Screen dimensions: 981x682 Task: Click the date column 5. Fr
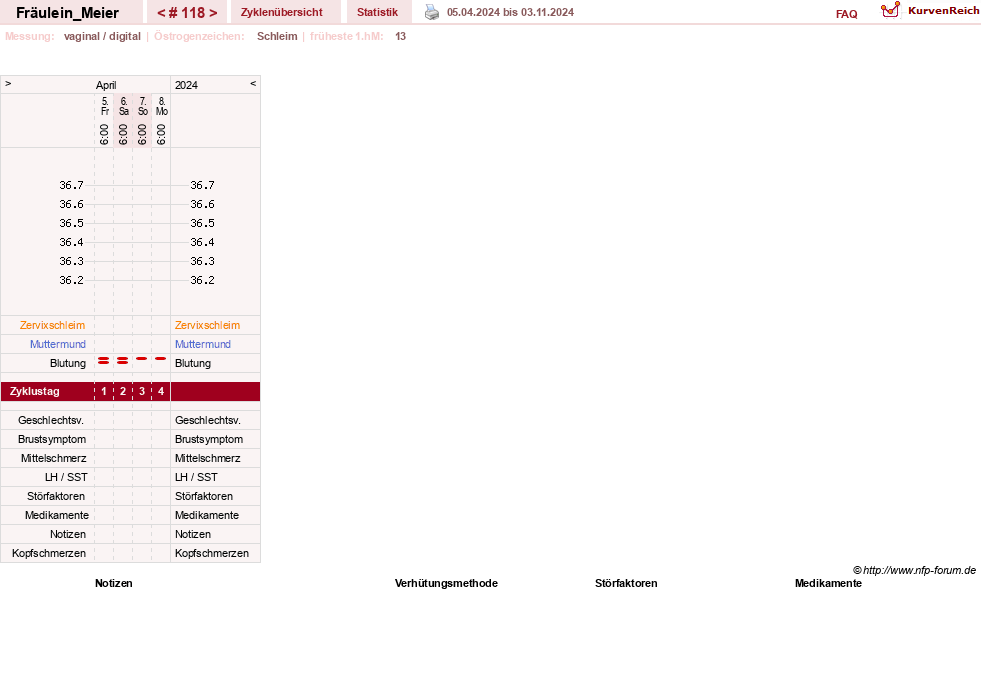pos(104,106)
